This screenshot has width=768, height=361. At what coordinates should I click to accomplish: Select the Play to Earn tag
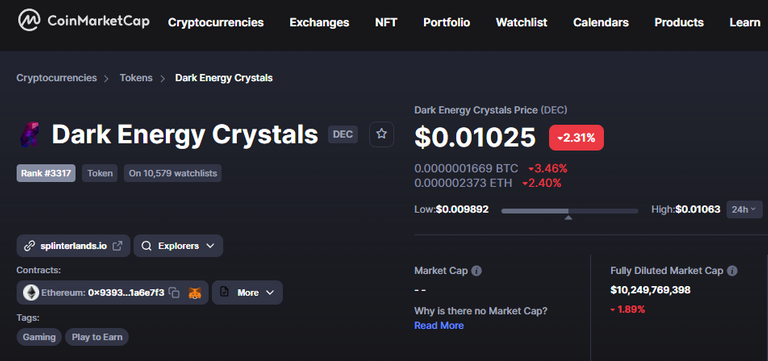[97, 337]
